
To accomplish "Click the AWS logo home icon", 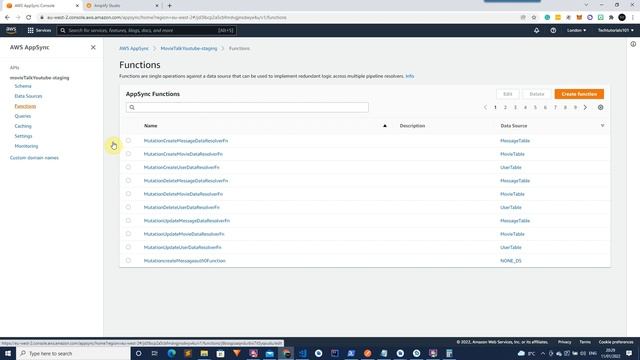I will pyautogui.click(x=11, y=30).
